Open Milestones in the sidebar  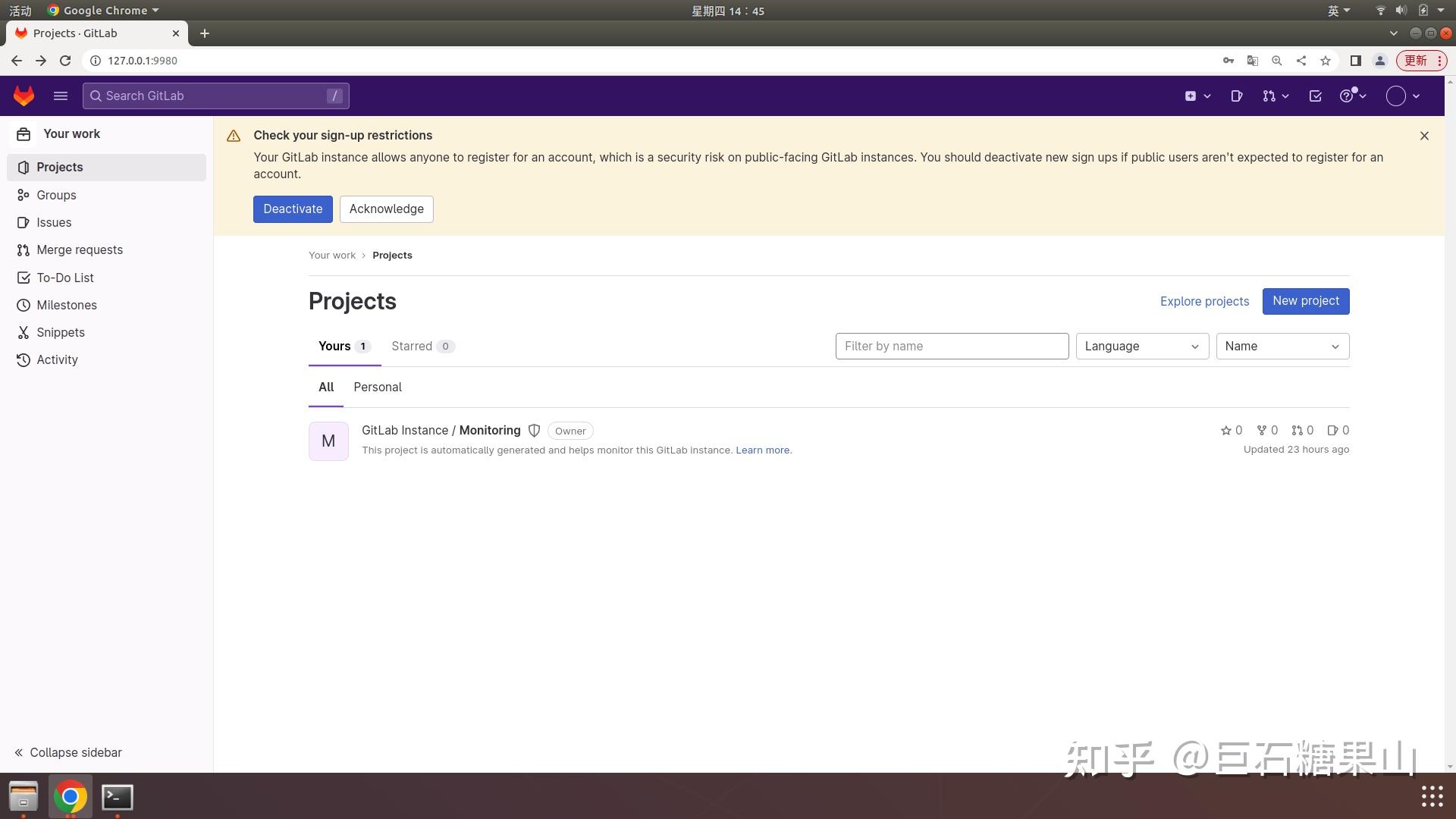(x=106, y=305)
